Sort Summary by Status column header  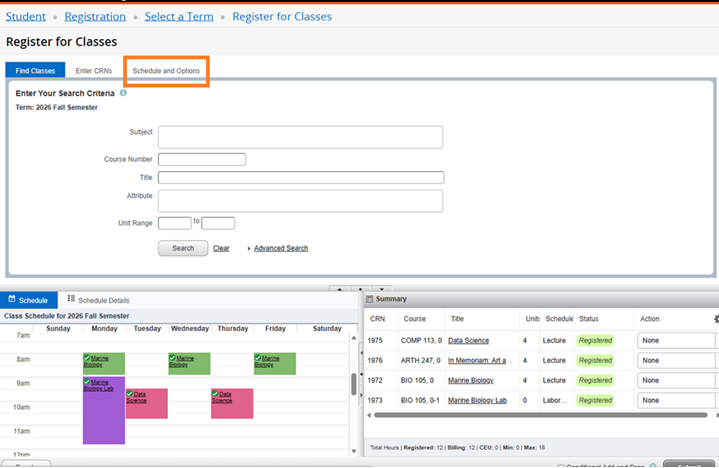589,319
